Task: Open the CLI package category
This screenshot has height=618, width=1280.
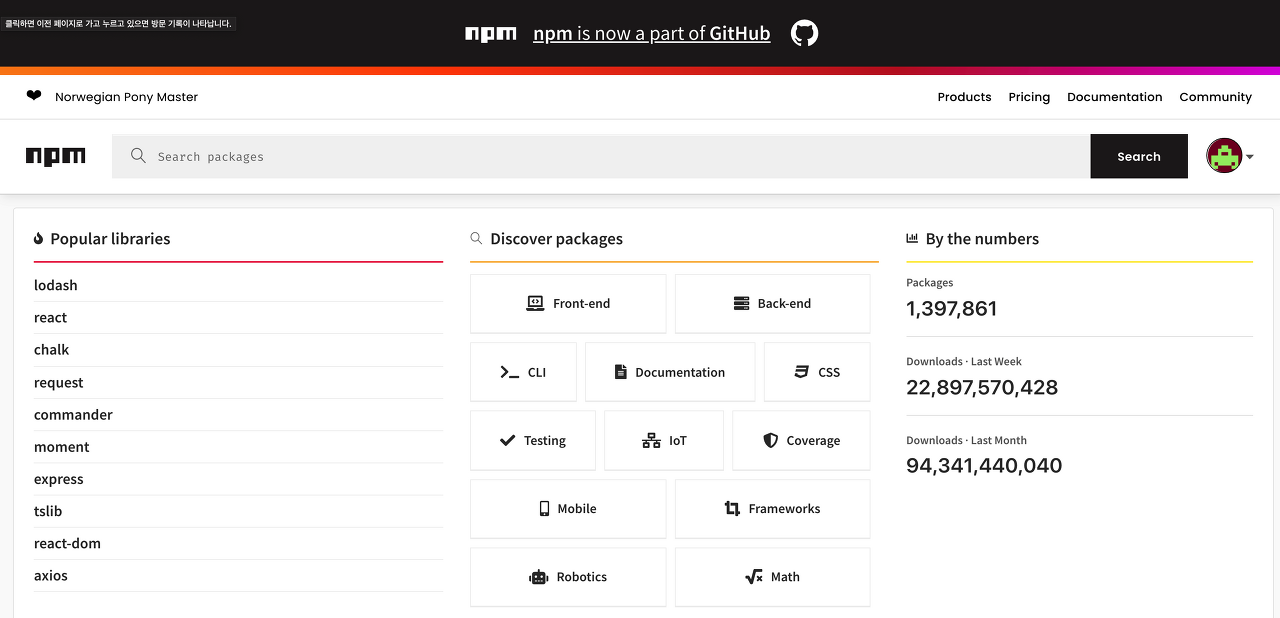Action: click(523, 372)
